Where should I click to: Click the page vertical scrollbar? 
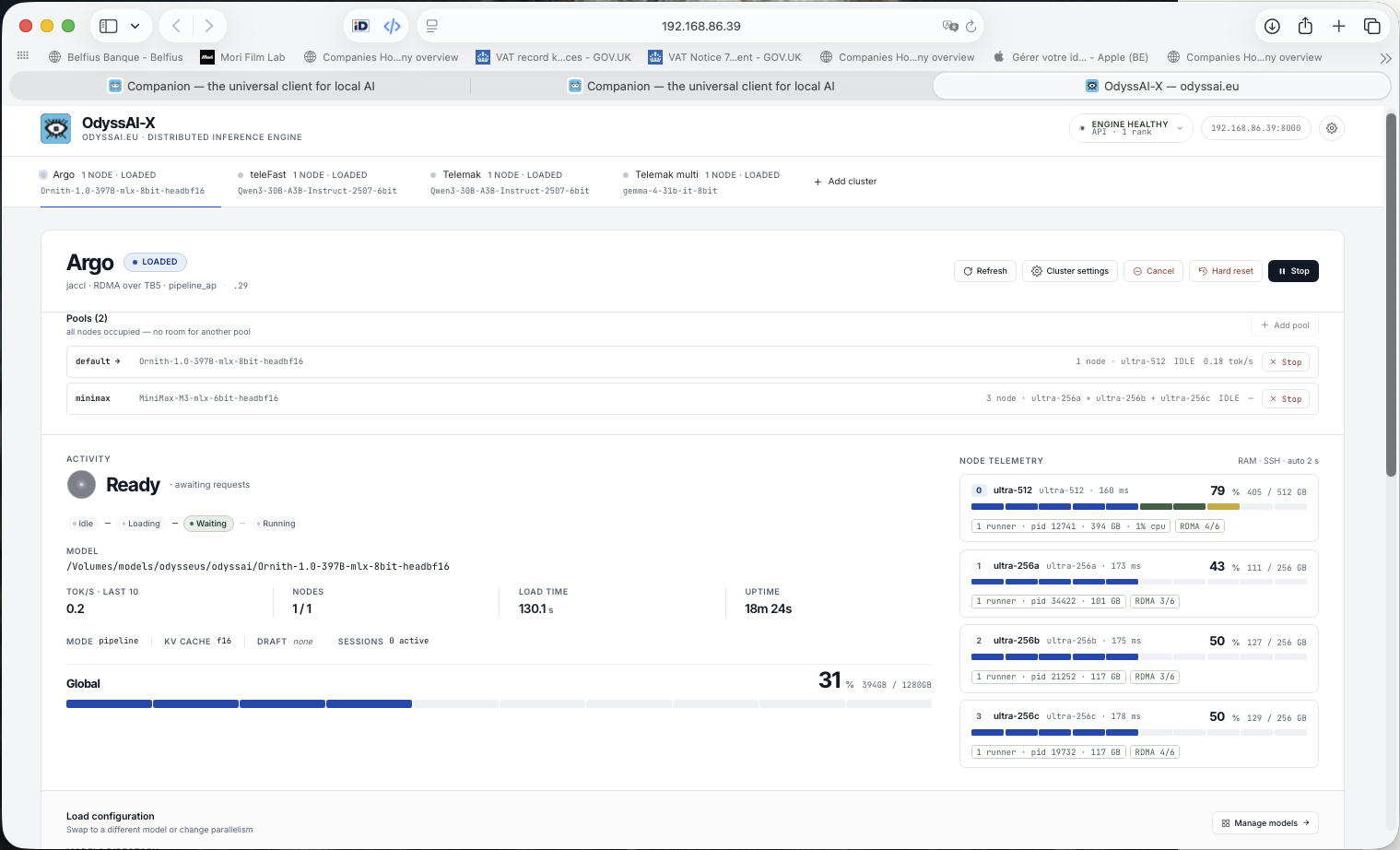point(1392,295)
